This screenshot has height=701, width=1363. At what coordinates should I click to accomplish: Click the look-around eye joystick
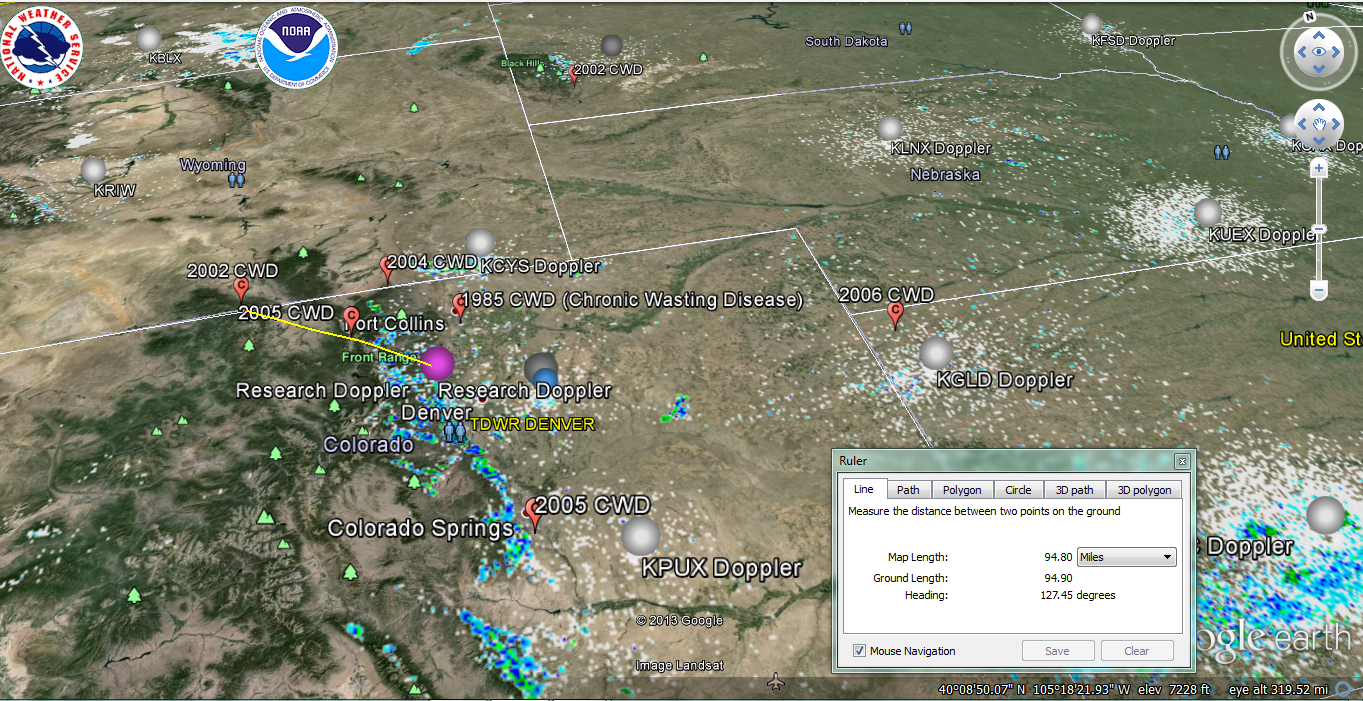click(x=1318, y=51)
